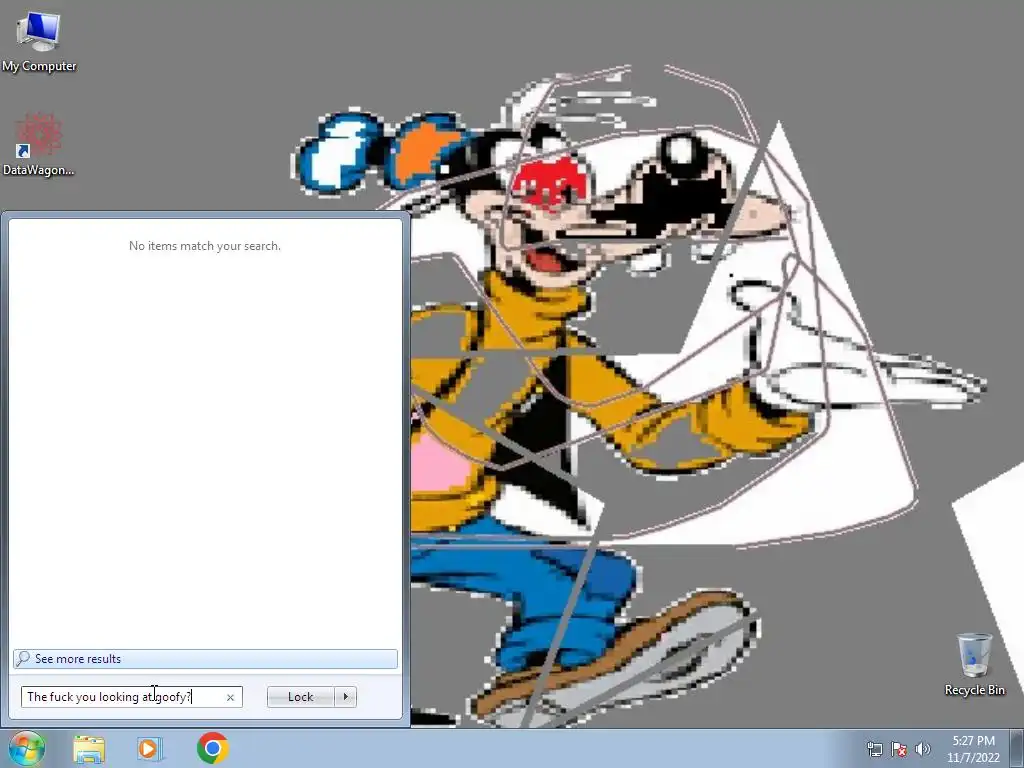Open Google Chrome from the taskbar
1024x768 pixels.
tap(212, 748)
